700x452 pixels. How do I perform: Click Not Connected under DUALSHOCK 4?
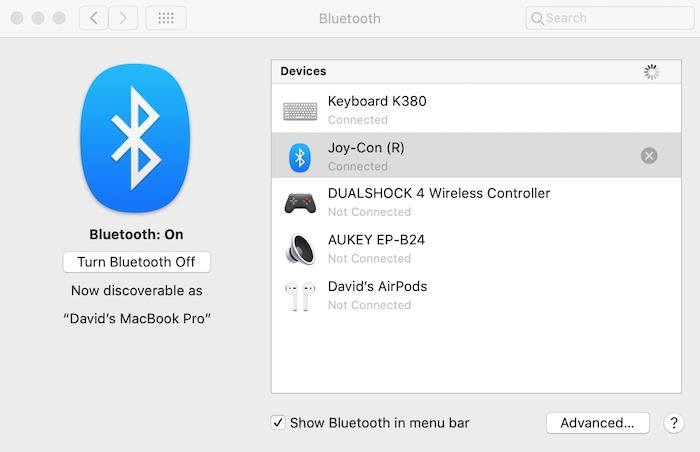coord(369,212)
